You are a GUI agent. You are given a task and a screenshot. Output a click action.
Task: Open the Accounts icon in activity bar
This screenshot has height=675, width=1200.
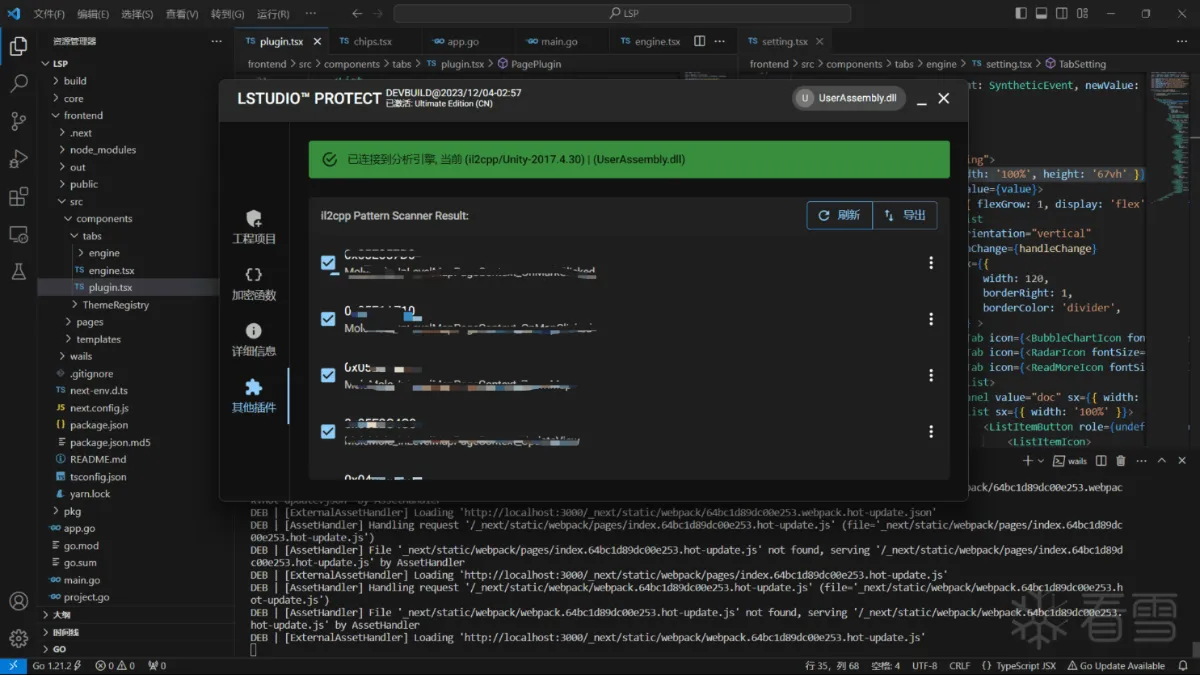pos(18,601)
